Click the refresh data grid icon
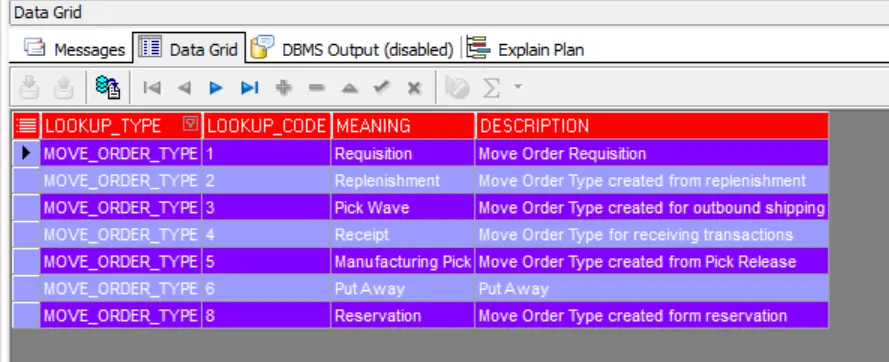This screenshot has width=889, height=362. coord(108,87)
